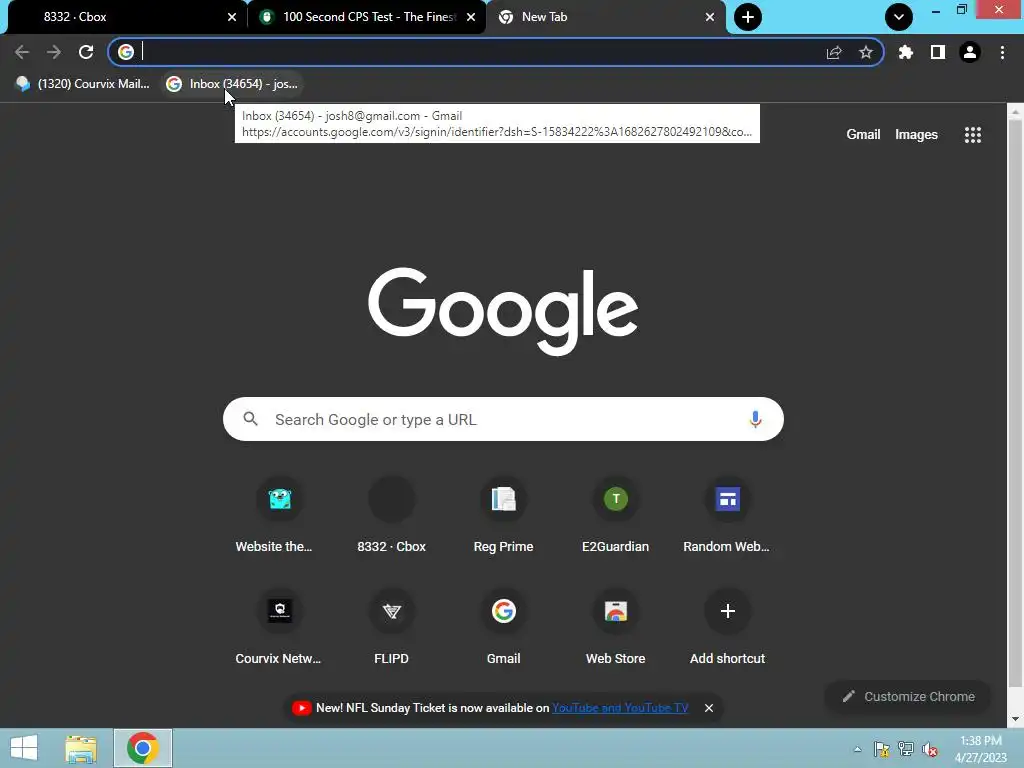Open the Chrome three-dot menu
This screenshot has width=1024, height=768.
[1002, 52]
